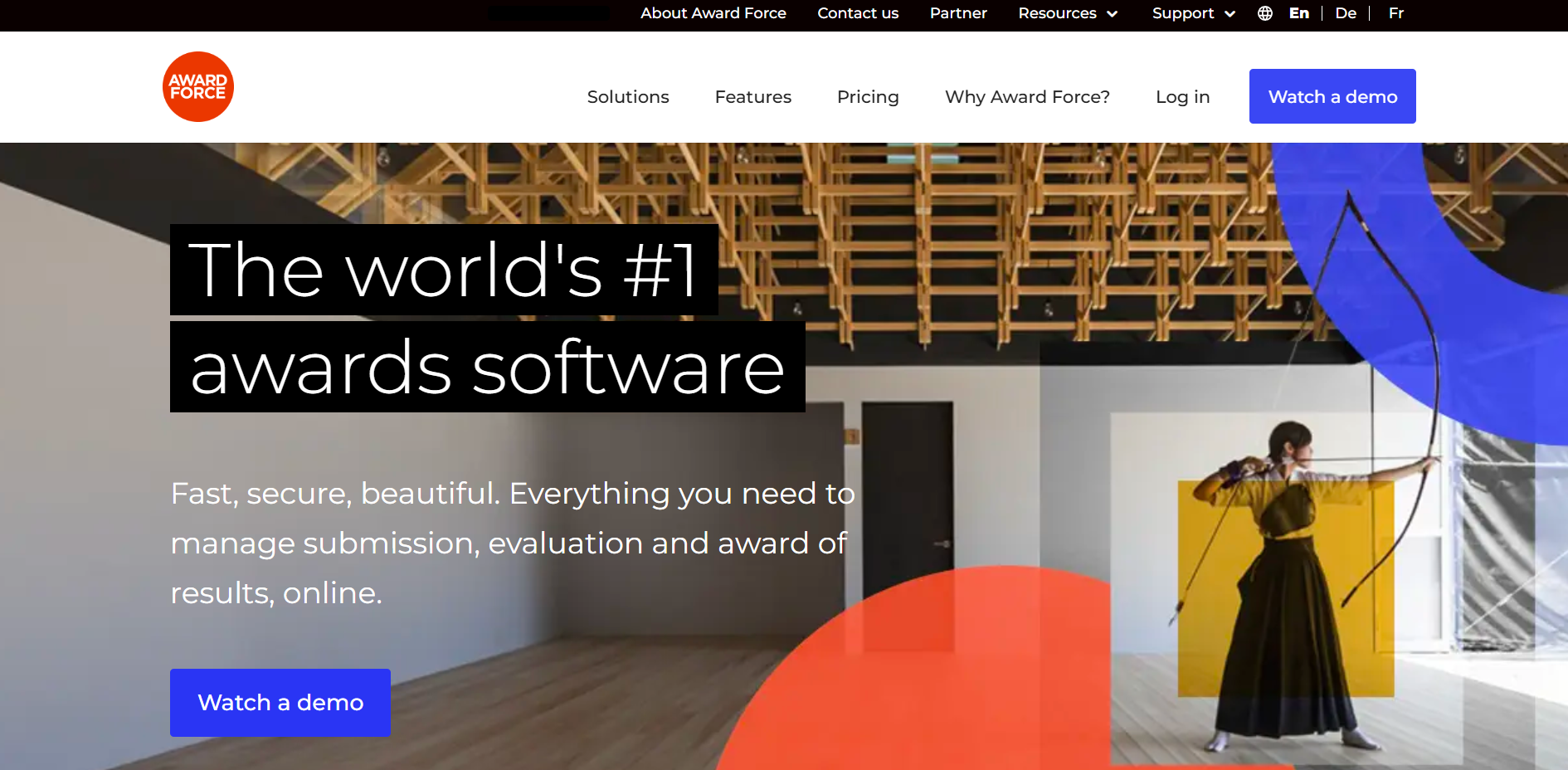
Task: Click the Log in link
Action: click(x=1182, y=97)
